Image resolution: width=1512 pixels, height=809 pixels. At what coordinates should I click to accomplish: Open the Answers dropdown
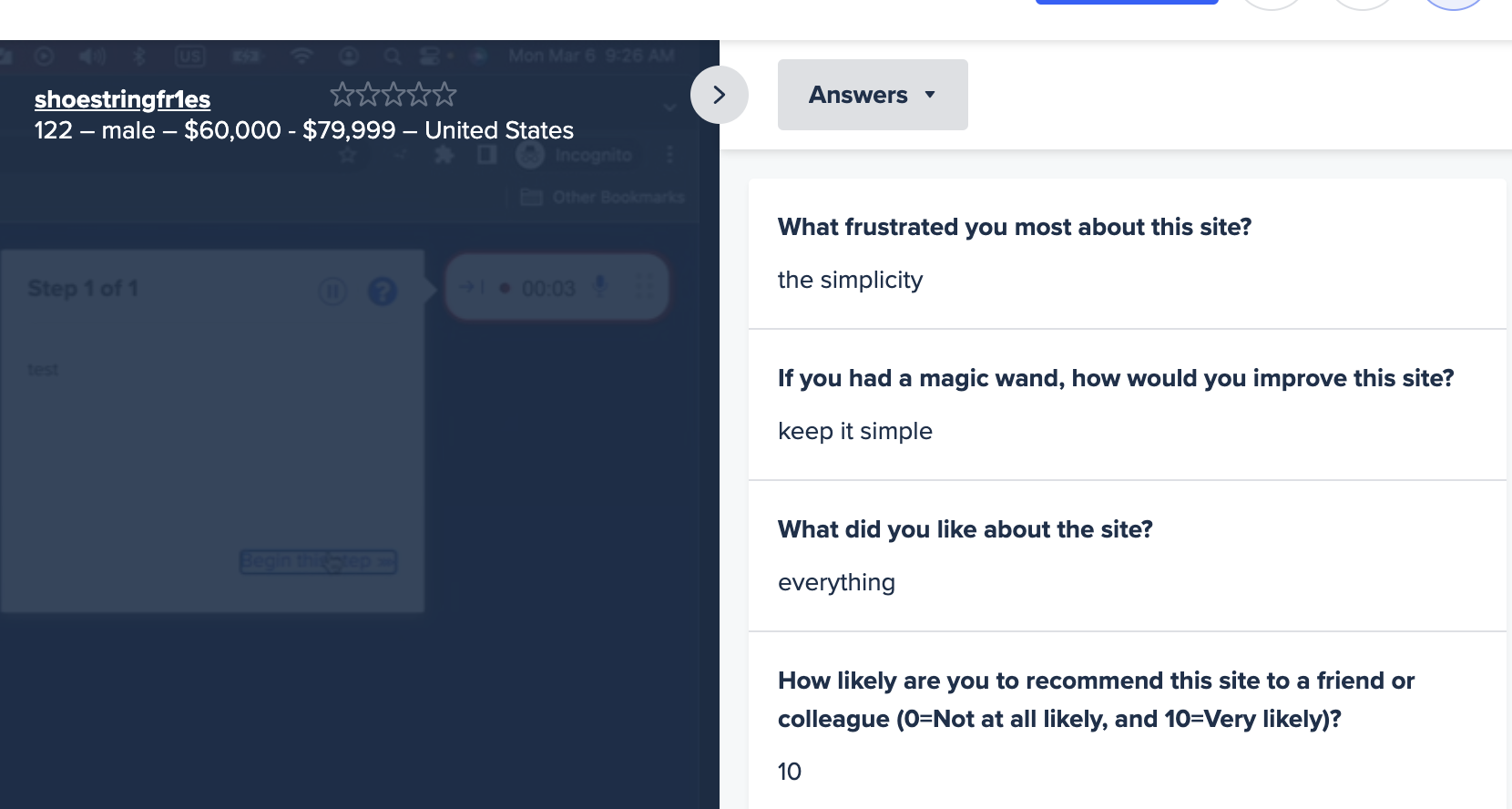[x=873, y=95]
